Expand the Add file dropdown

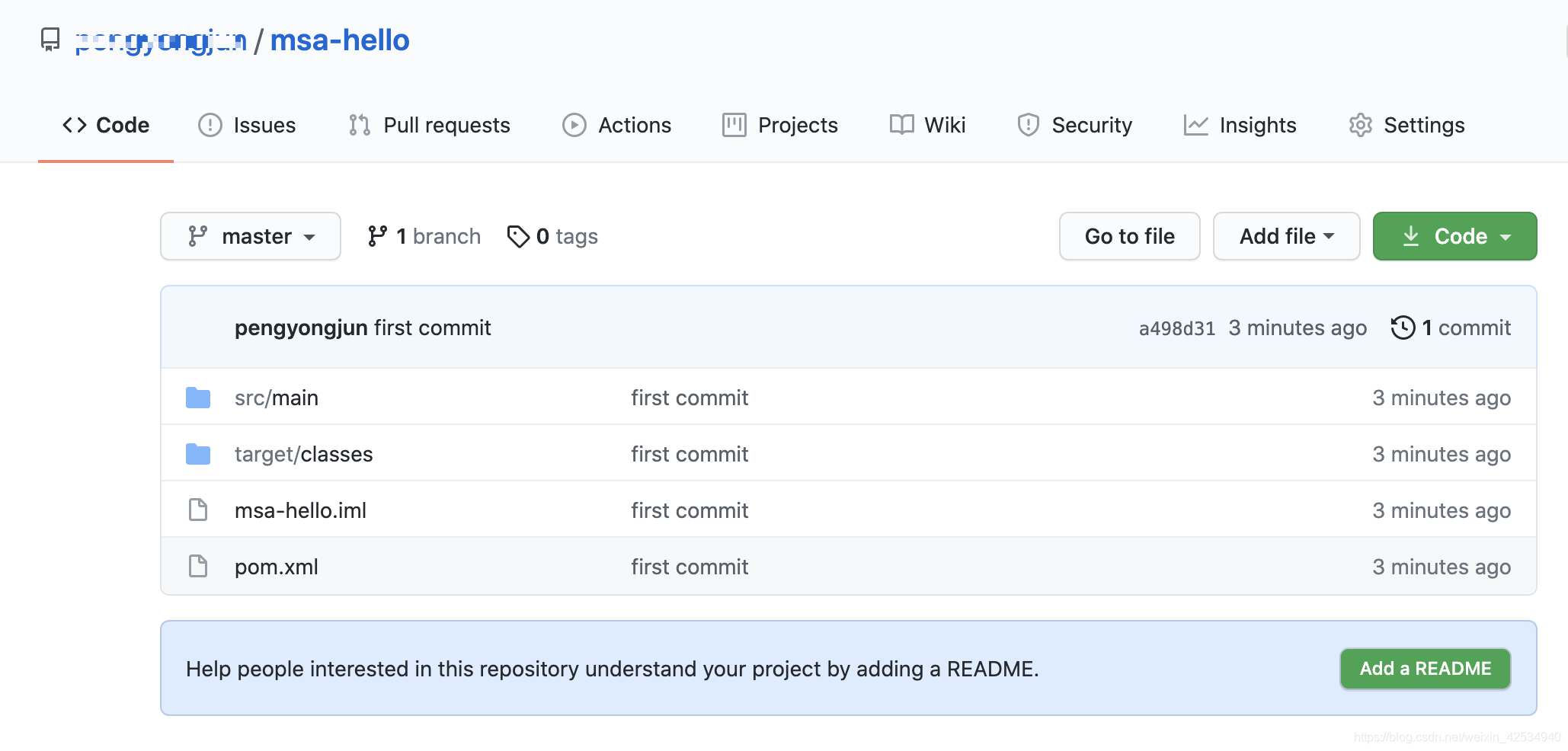click(1287, 236)
